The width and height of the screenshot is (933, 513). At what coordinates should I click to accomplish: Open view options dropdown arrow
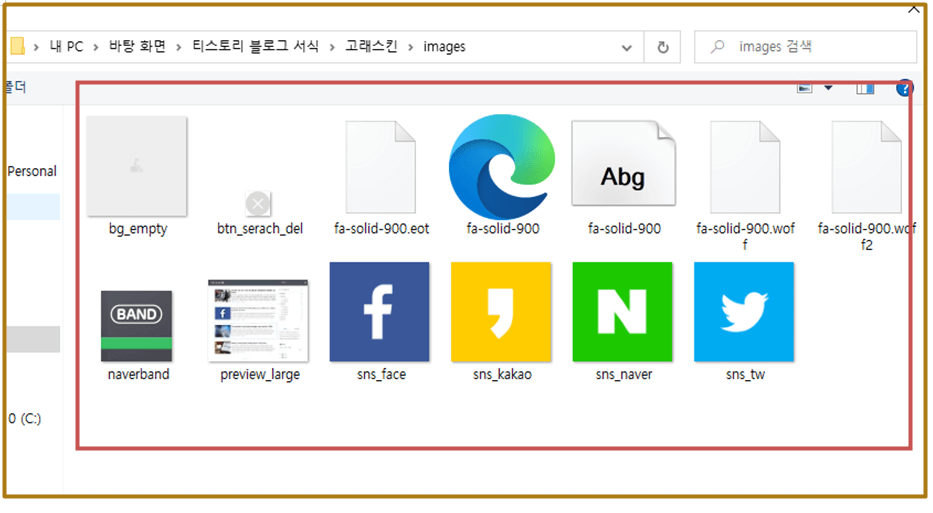point(828,88)
